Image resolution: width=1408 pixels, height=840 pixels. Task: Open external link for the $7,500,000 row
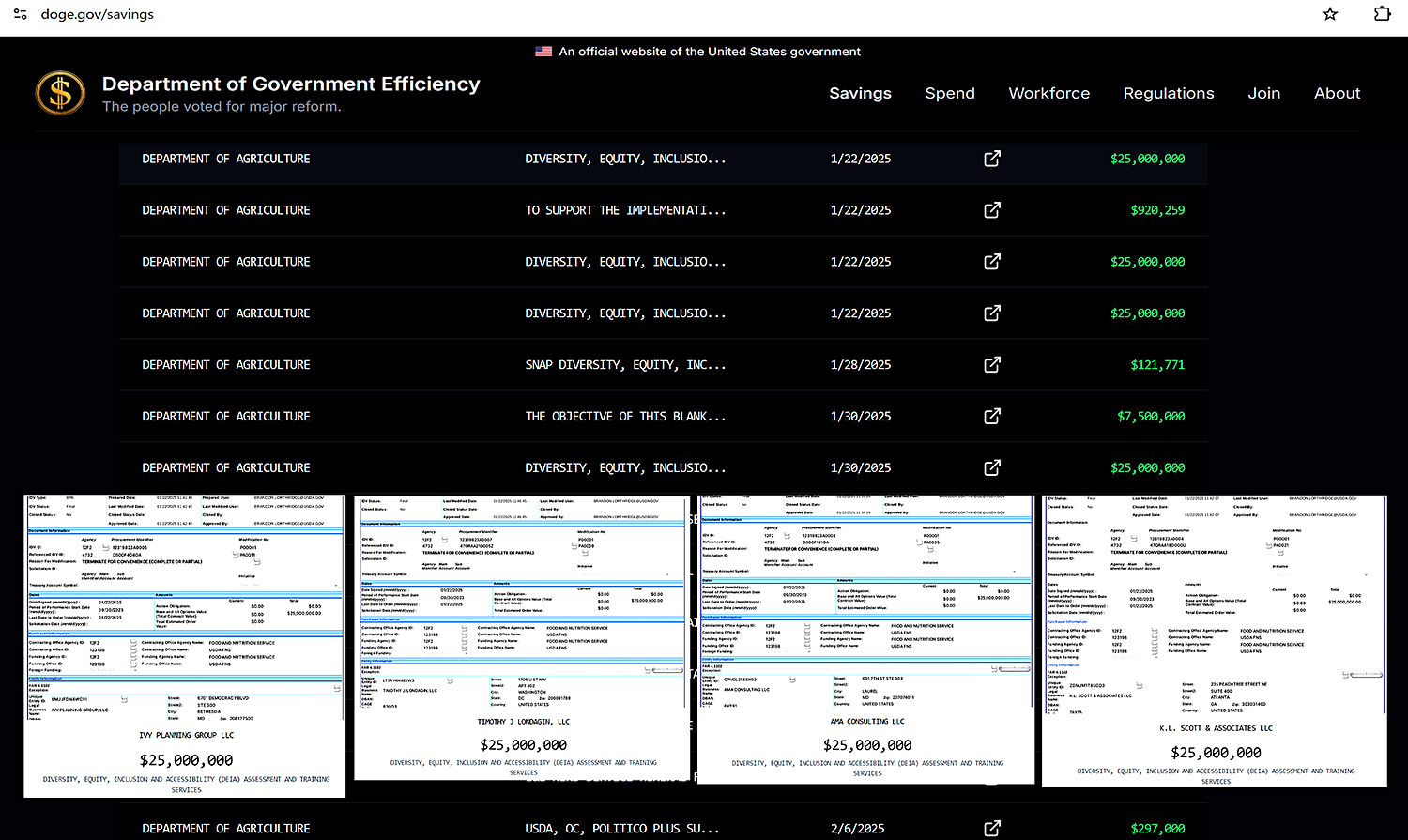pyautogui.click(x=991, y=417)
